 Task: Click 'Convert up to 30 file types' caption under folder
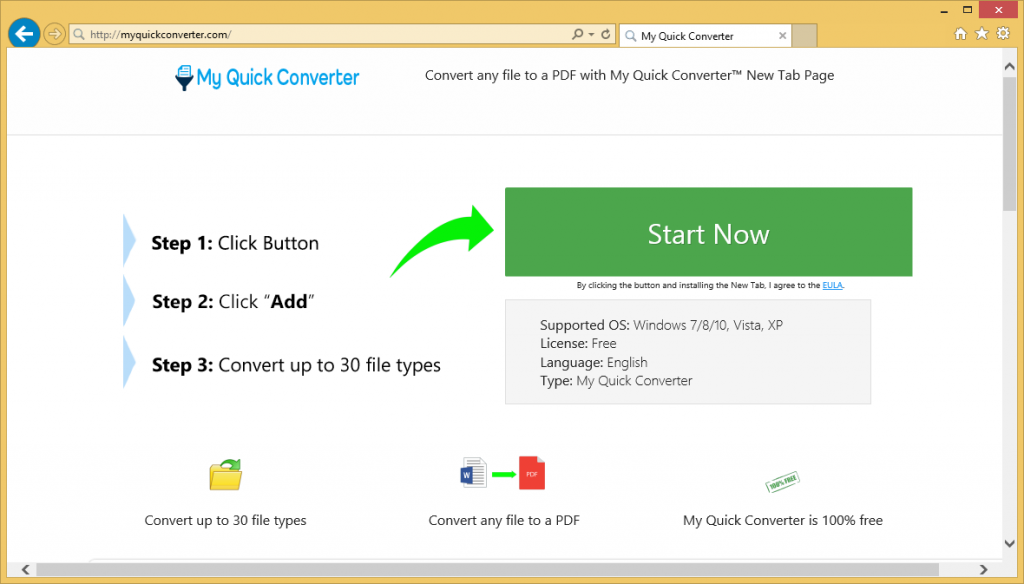225,521
